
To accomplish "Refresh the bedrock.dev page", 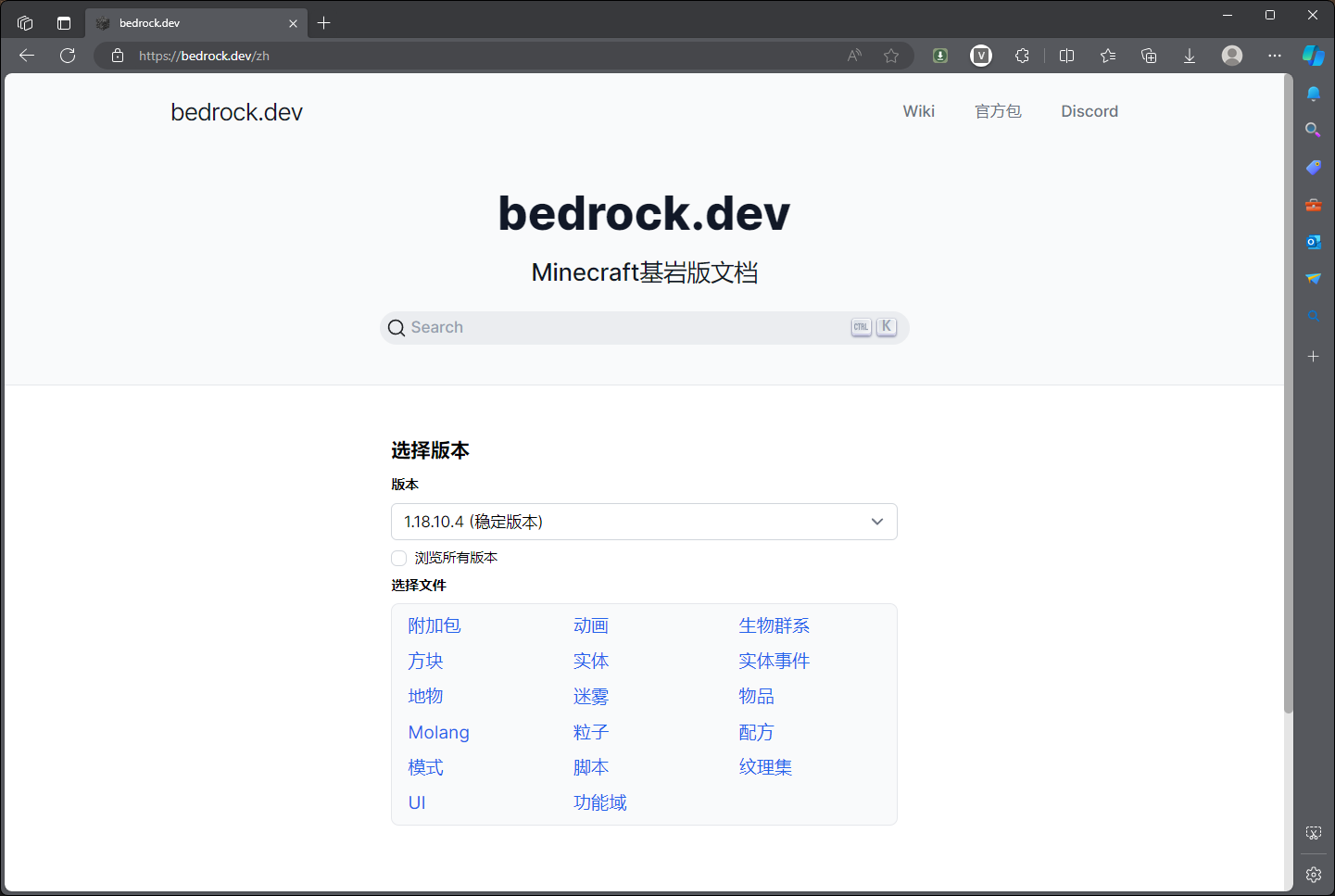I will 68,56.
